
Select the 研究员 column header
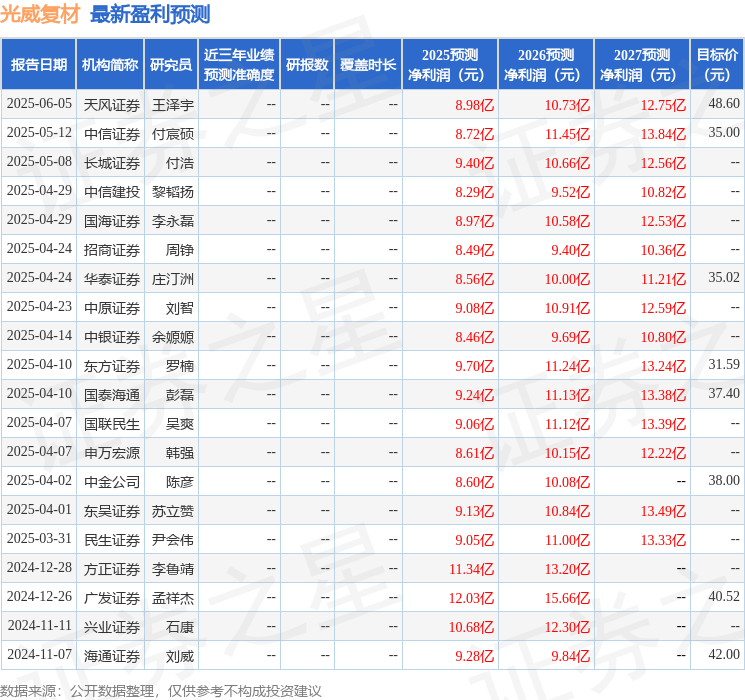tap(171, 65)
